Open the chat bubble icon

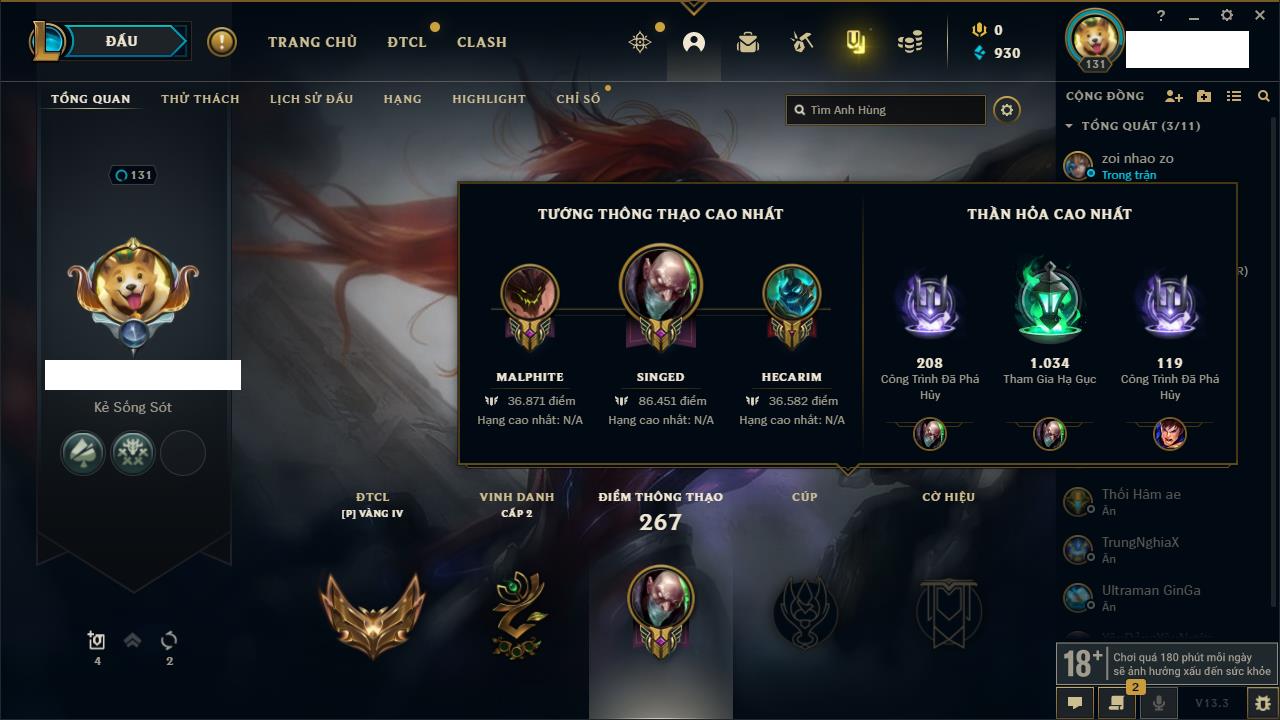[1075, 703]
